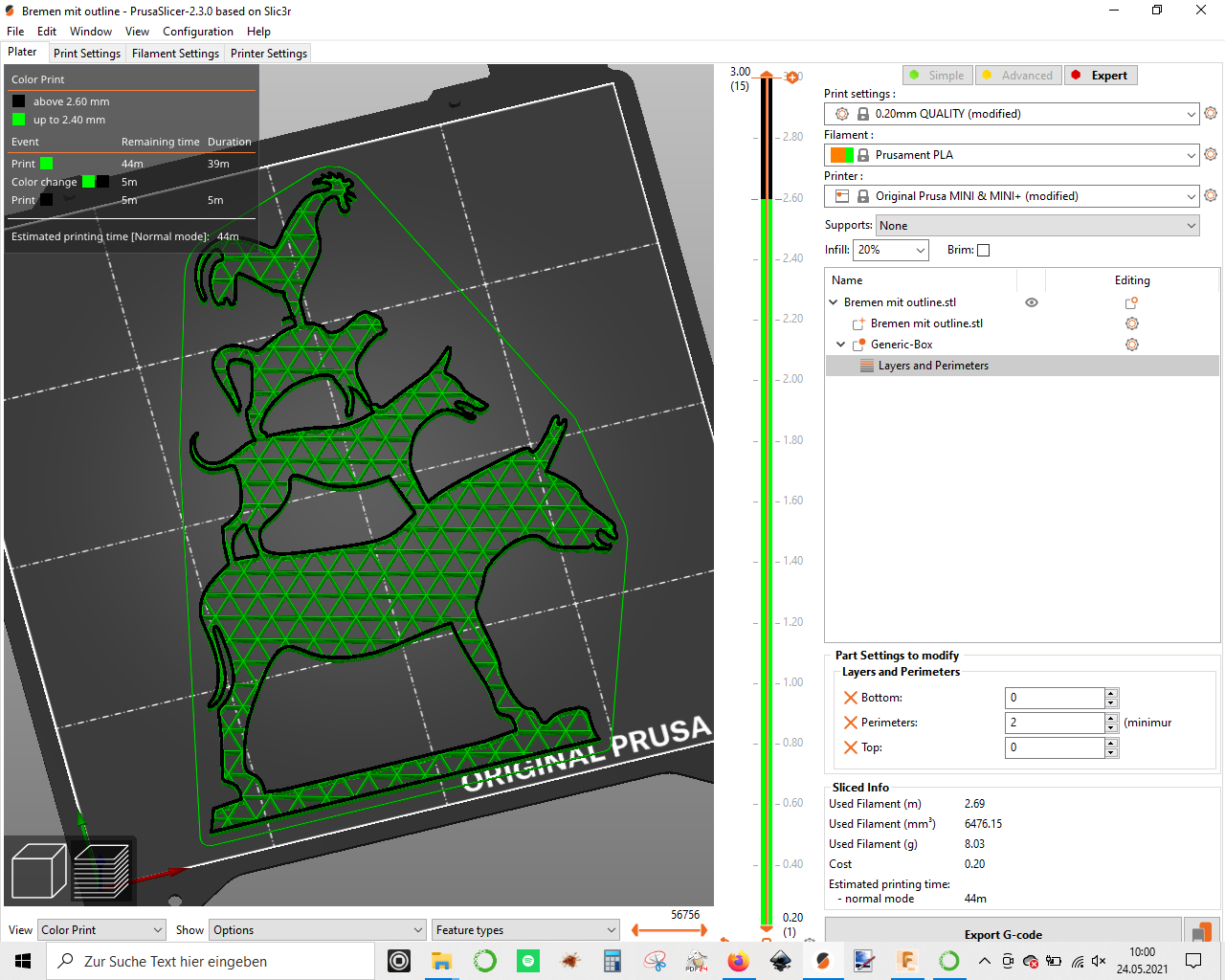This screenshot has width=1225, height=980.
Task: Switch to Simple mode
Action: pyautogui.click(x=938, y=76)
